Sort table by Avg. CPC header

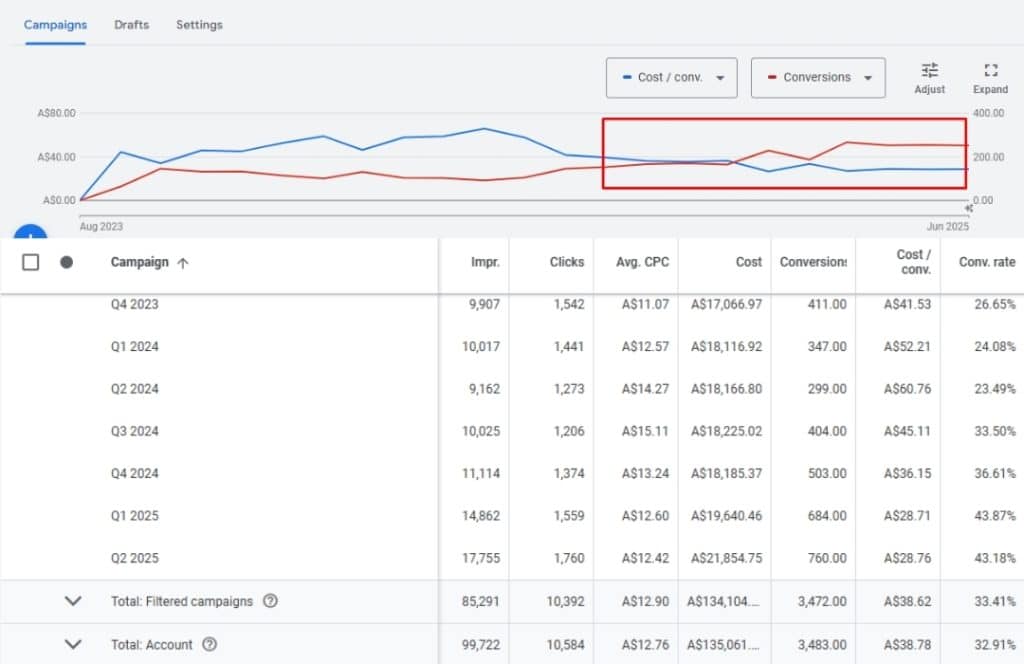click(x=642, y=262)
